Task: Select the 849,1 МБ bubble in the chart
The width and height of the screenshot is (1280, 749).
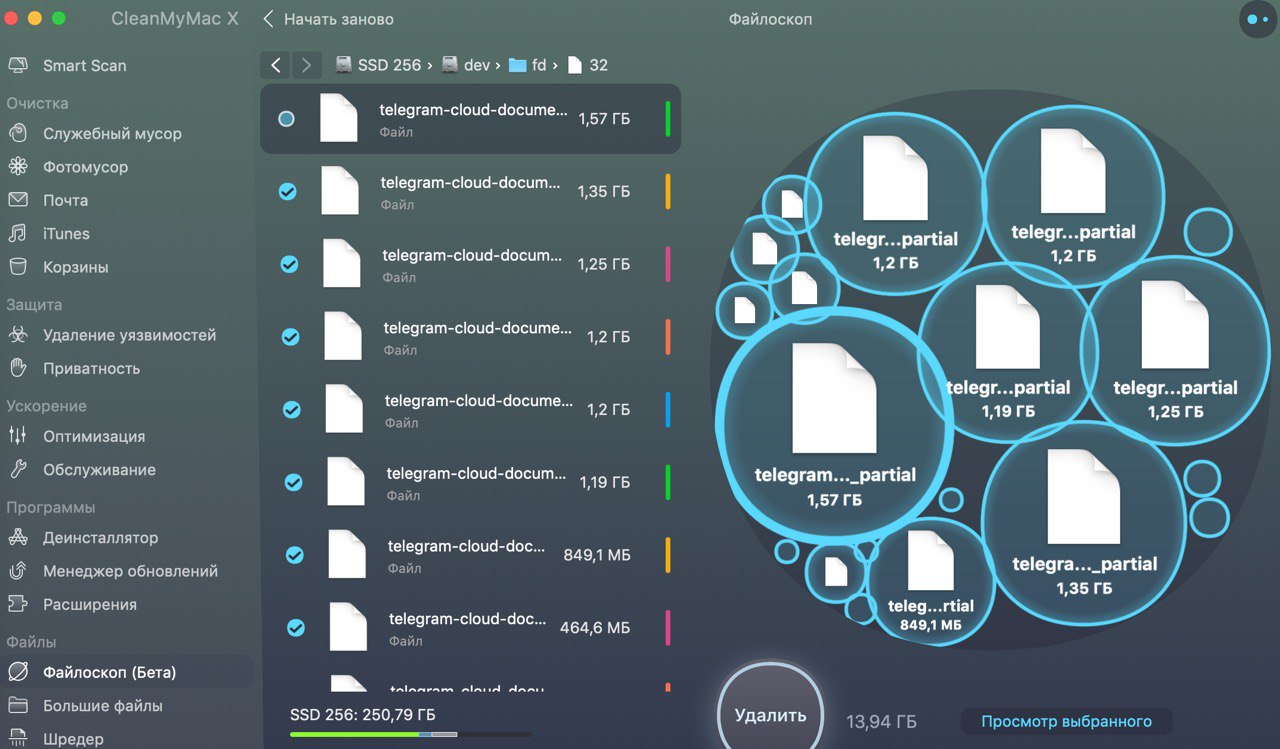Action: point(930,581)
